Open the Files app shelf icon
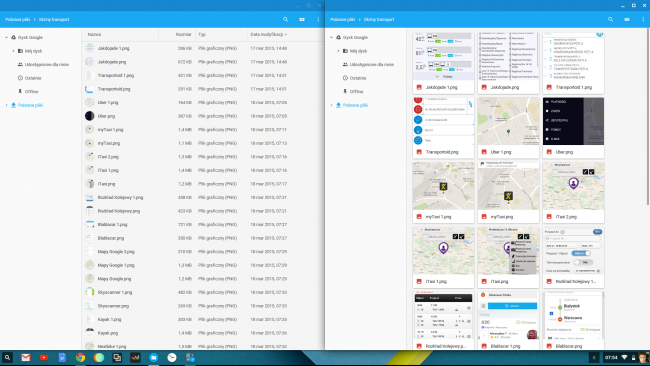Screen dimensions: 650x366 [x=153, y=357]
